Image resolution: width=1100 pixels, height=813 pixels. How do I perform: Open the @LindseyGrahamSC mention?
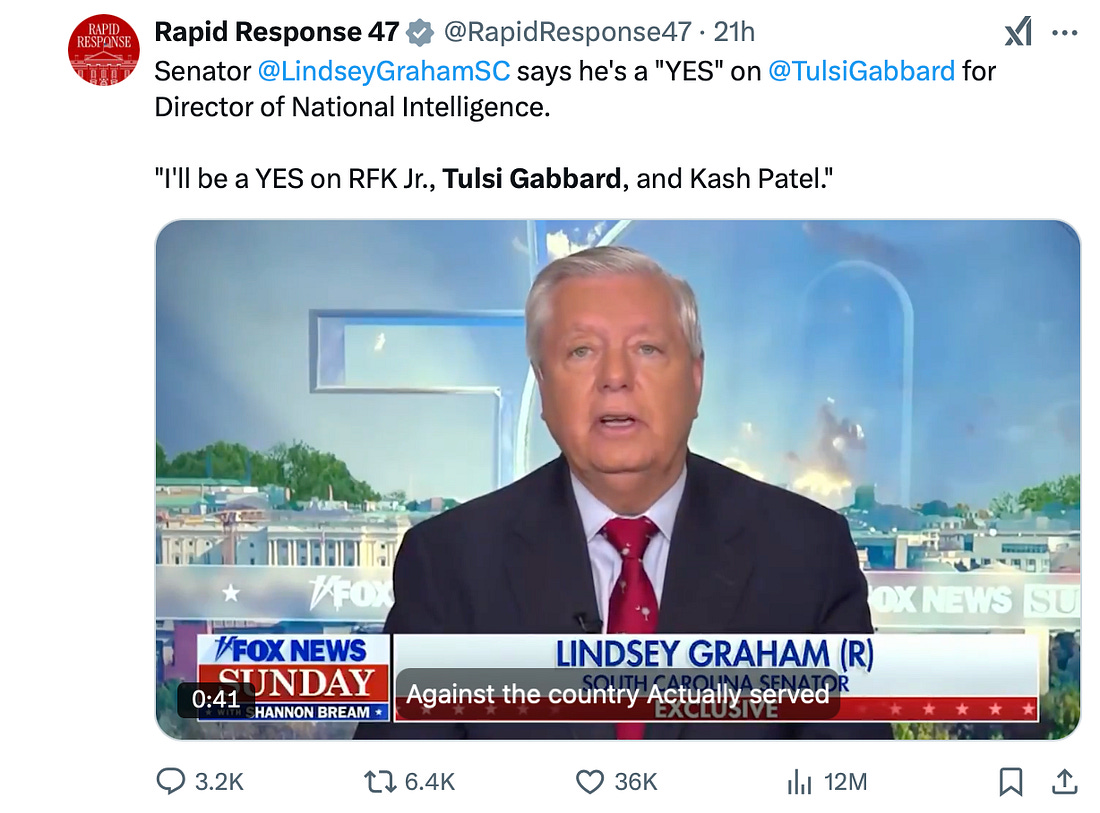pos(383,71)
